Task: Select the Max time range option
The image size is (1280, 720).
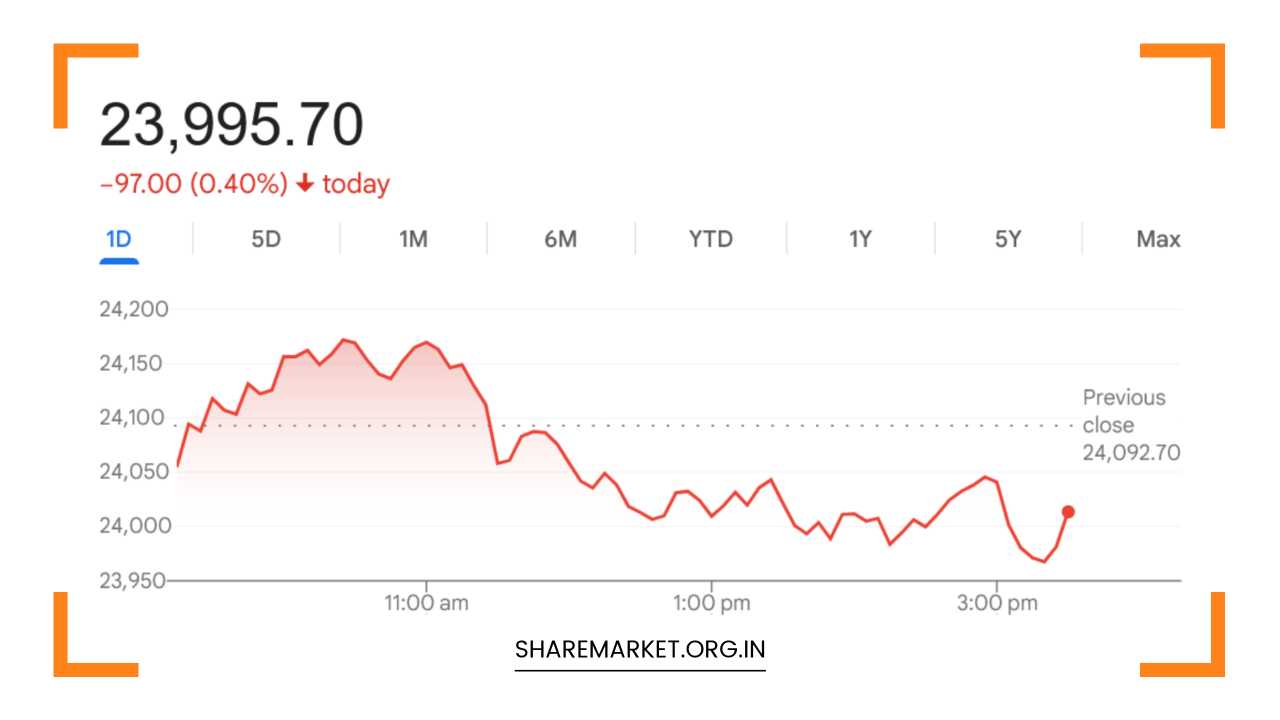Action: point(1158,239)
